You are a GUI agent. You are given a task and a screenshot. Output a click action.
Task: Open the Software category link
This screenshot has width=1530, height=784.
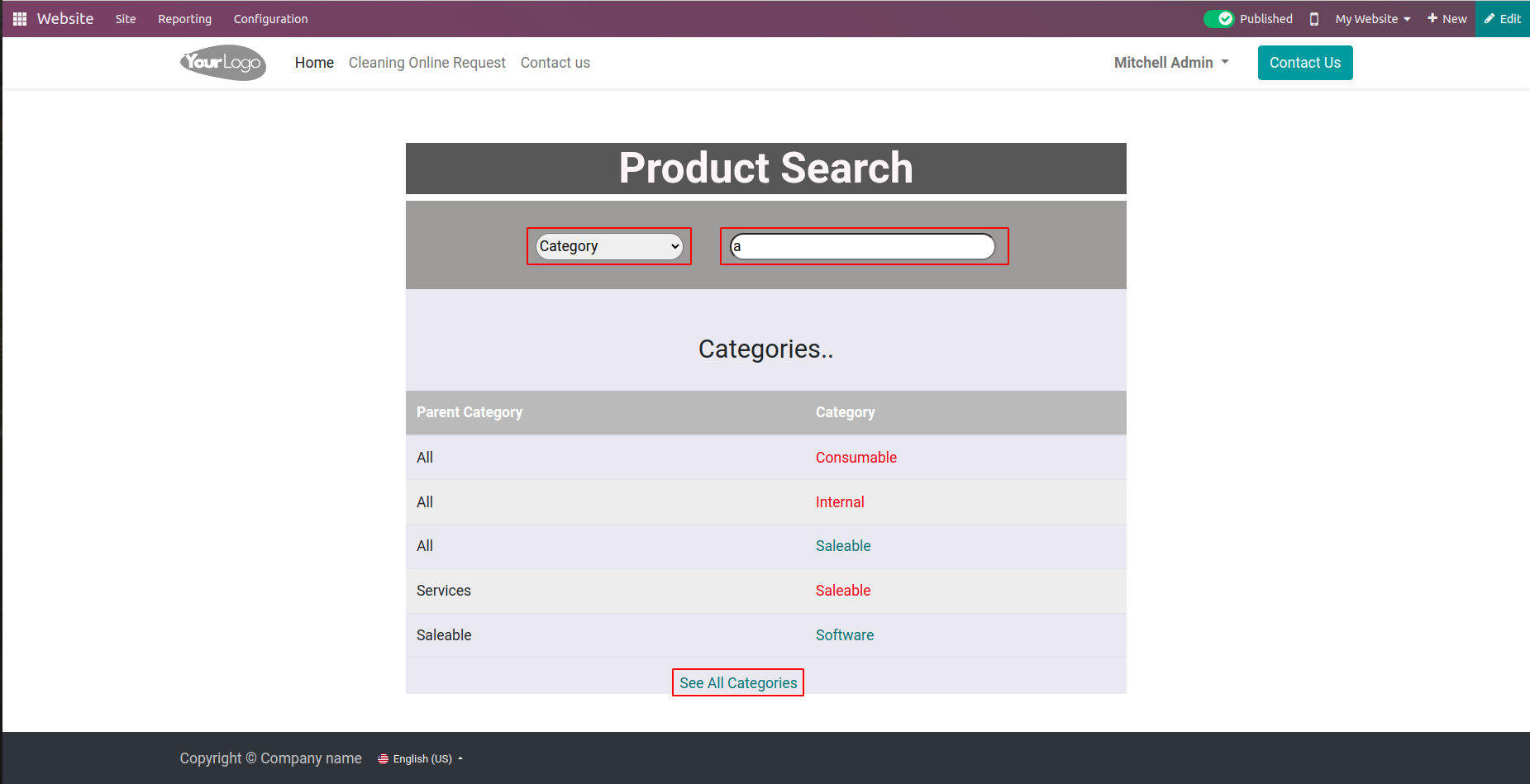[844, 635]
